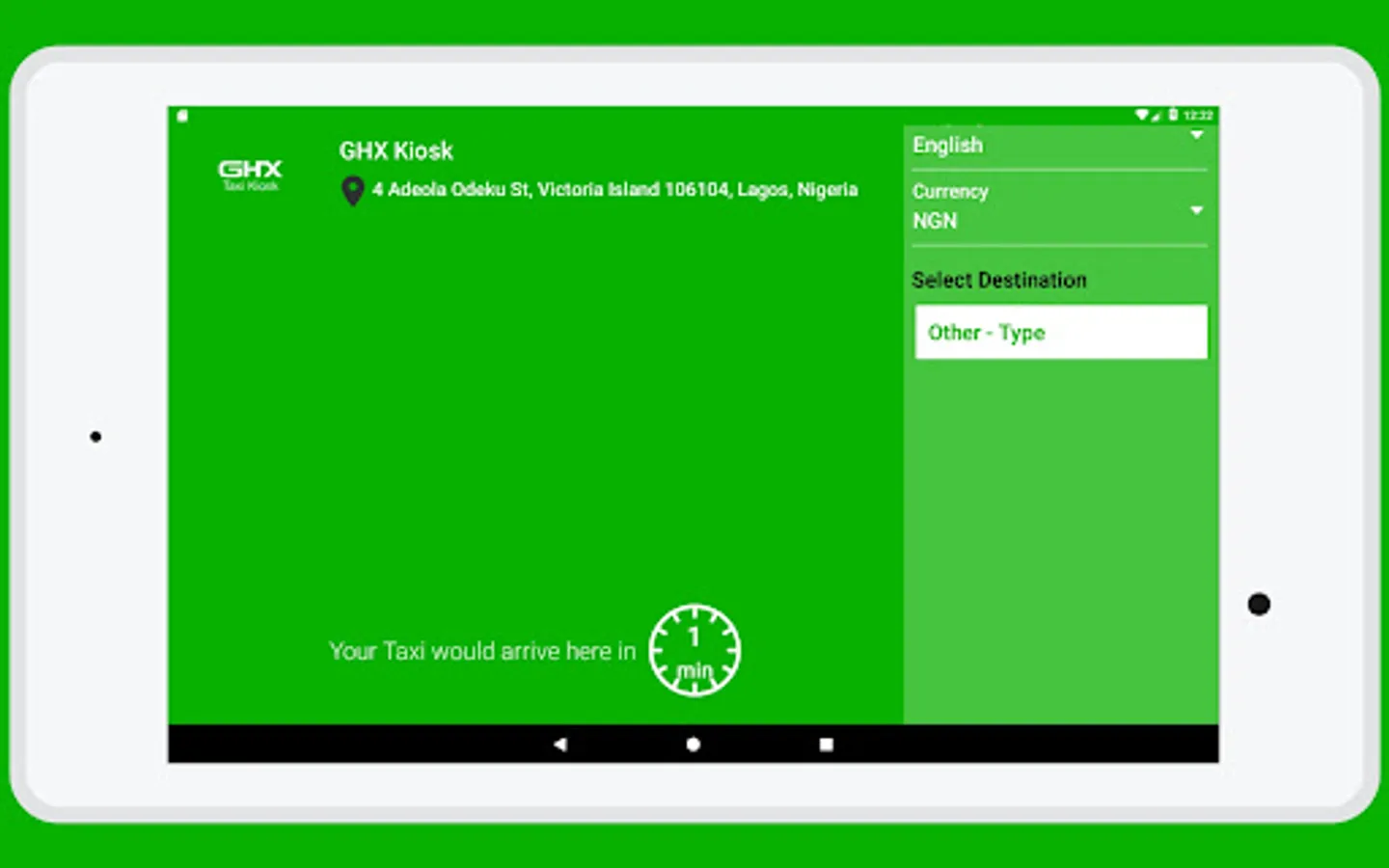Tap the Android back navigation button
This screenshot has width=1389, height=868.
[x=560, y=744]
